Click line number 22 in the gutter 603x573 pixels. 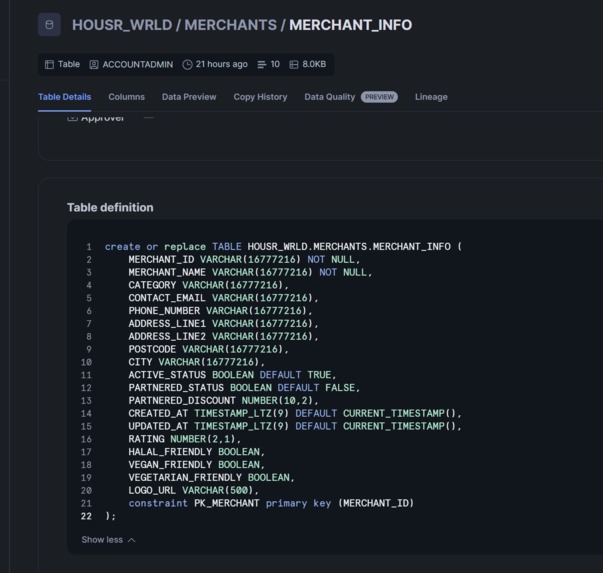tap(86, 516)
